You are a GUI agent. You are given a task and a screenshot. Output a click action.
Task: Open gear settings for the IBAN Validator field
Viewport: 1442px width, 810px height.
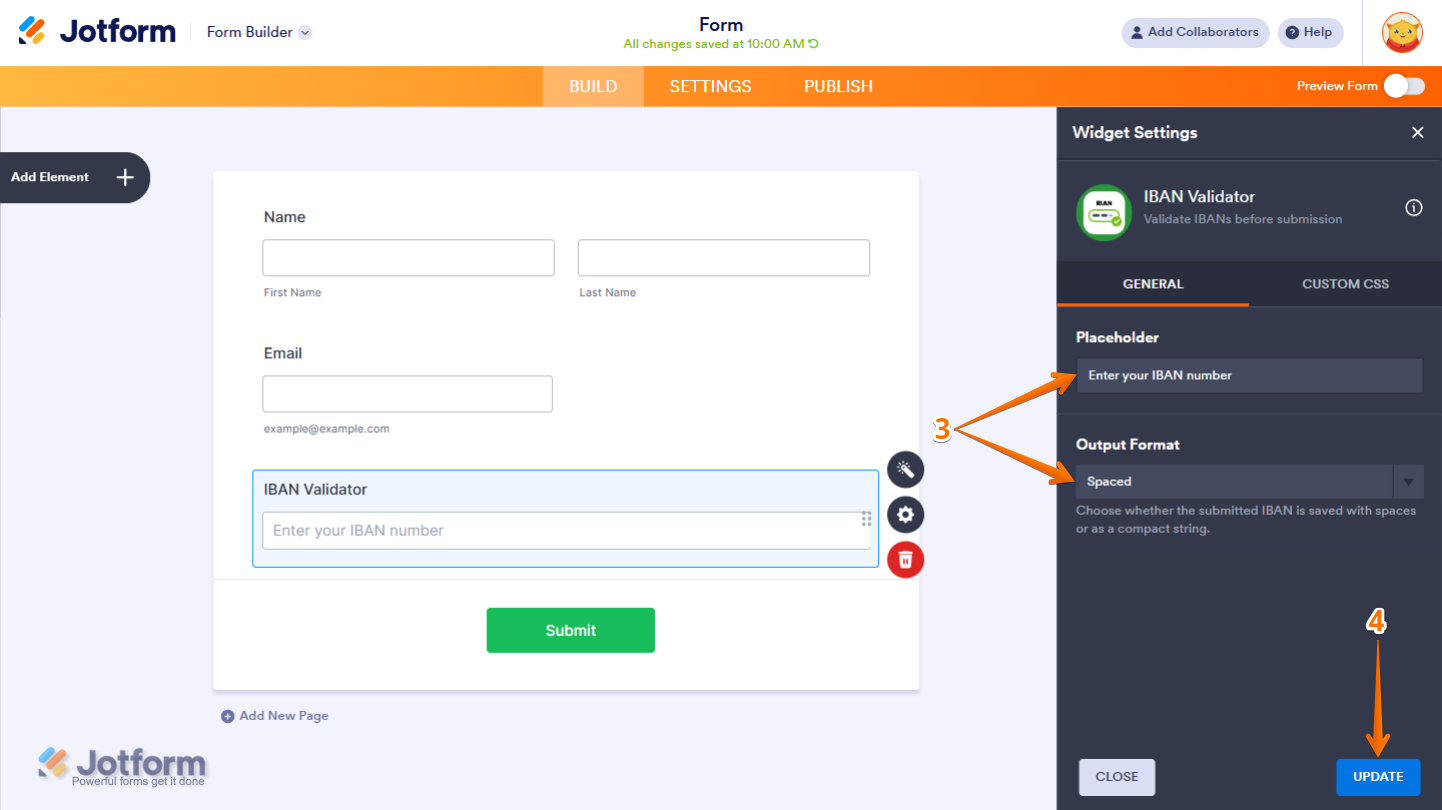906,515
